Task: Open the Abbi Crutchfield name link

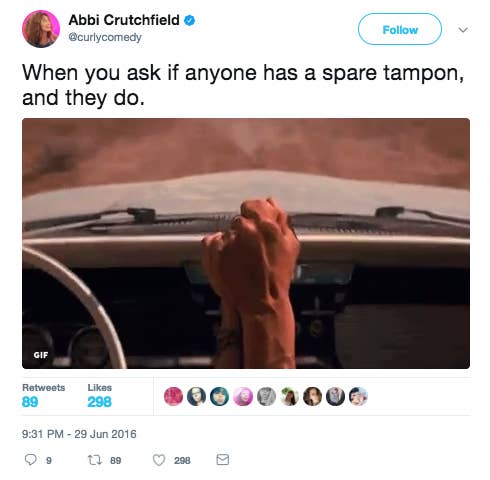Action: pyautogui.click(x=124, y=20)
